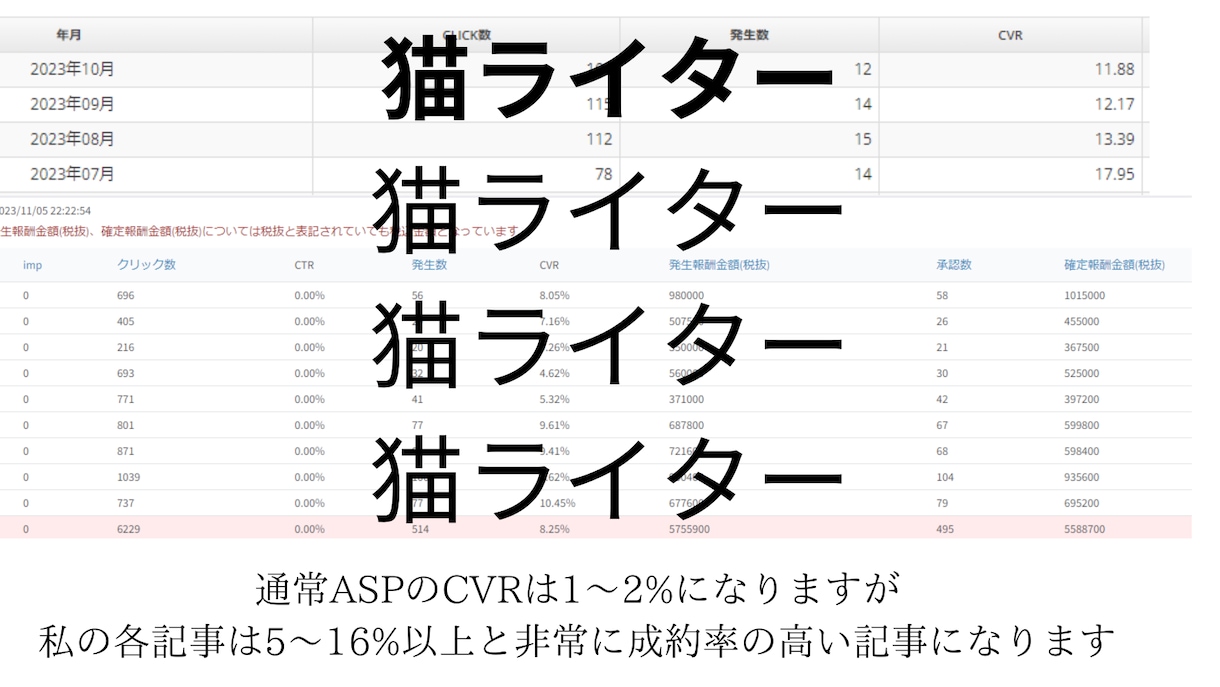Click the 771 クリック数 cell
This screenshot has width=1220, height=687.
(125, 400)
